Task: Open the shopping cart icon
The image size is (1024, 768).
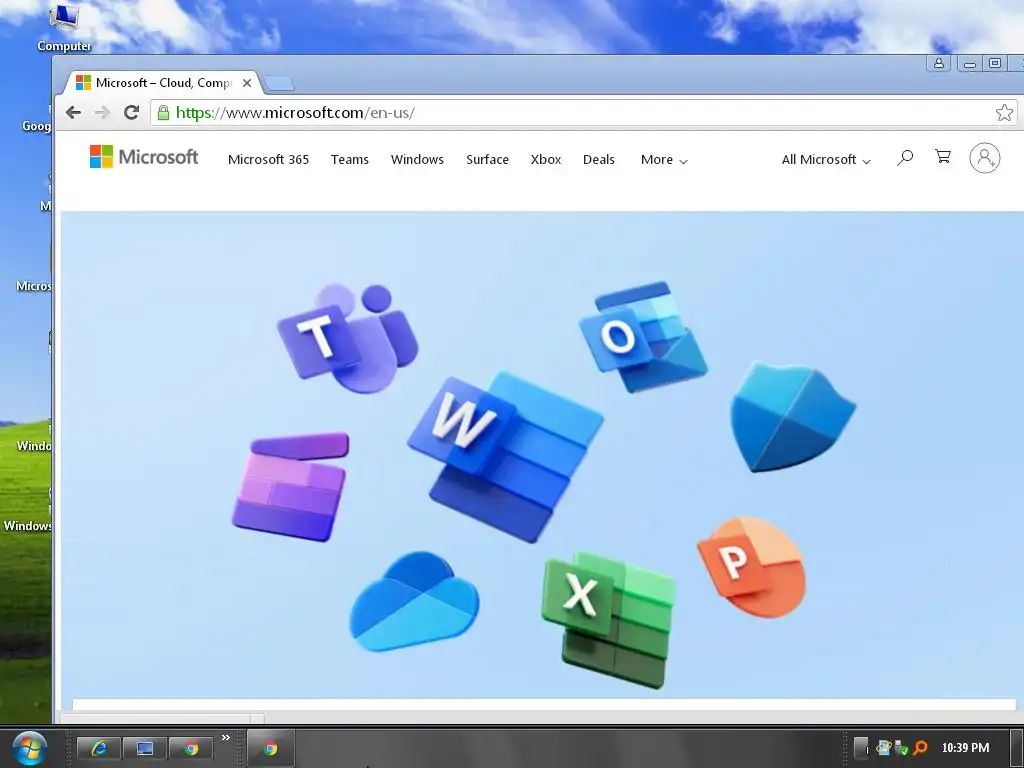Action: point(942,157)
